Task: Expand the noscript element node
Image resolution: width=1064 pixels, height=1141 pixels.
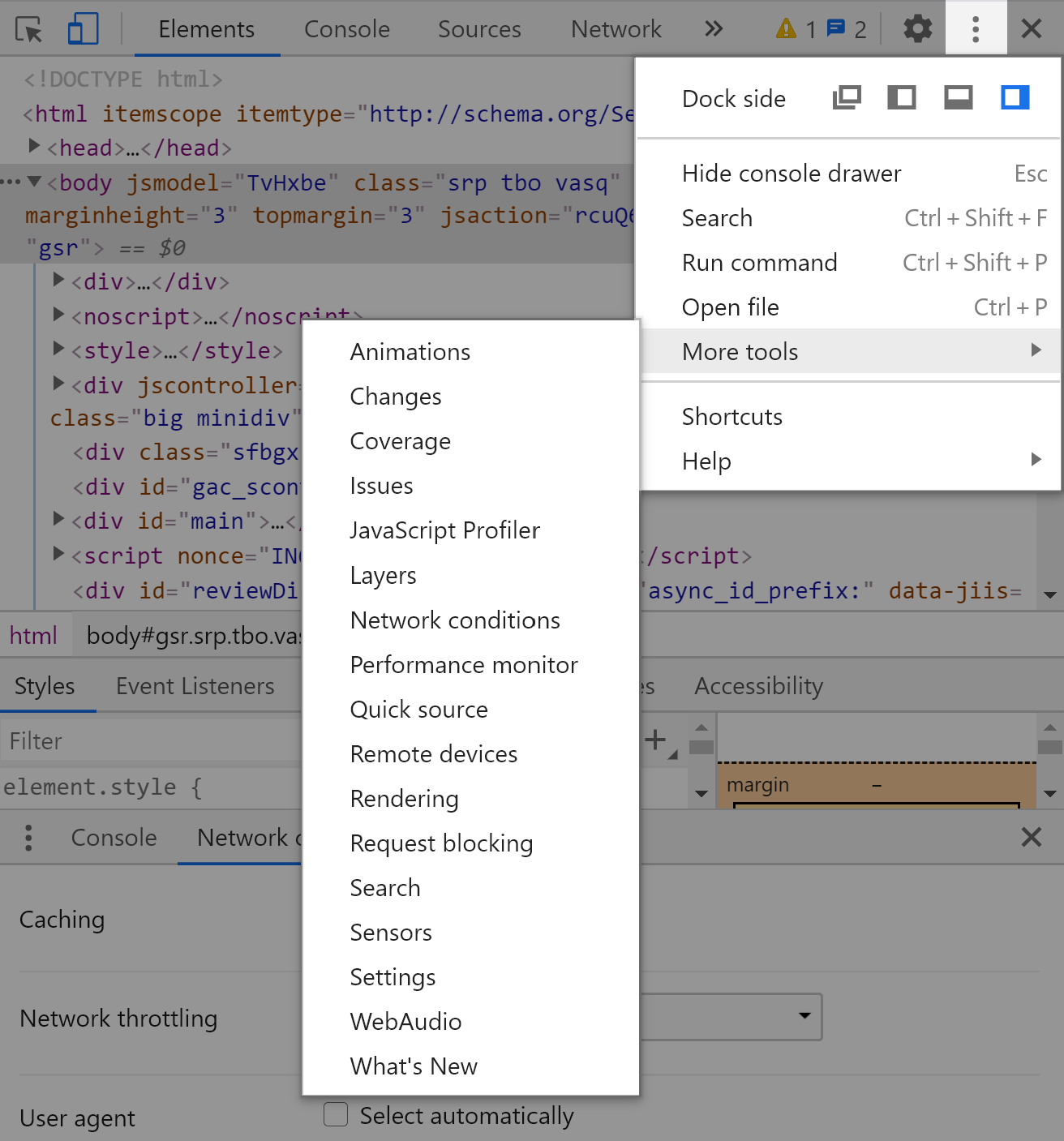Action: pos(58,315)
